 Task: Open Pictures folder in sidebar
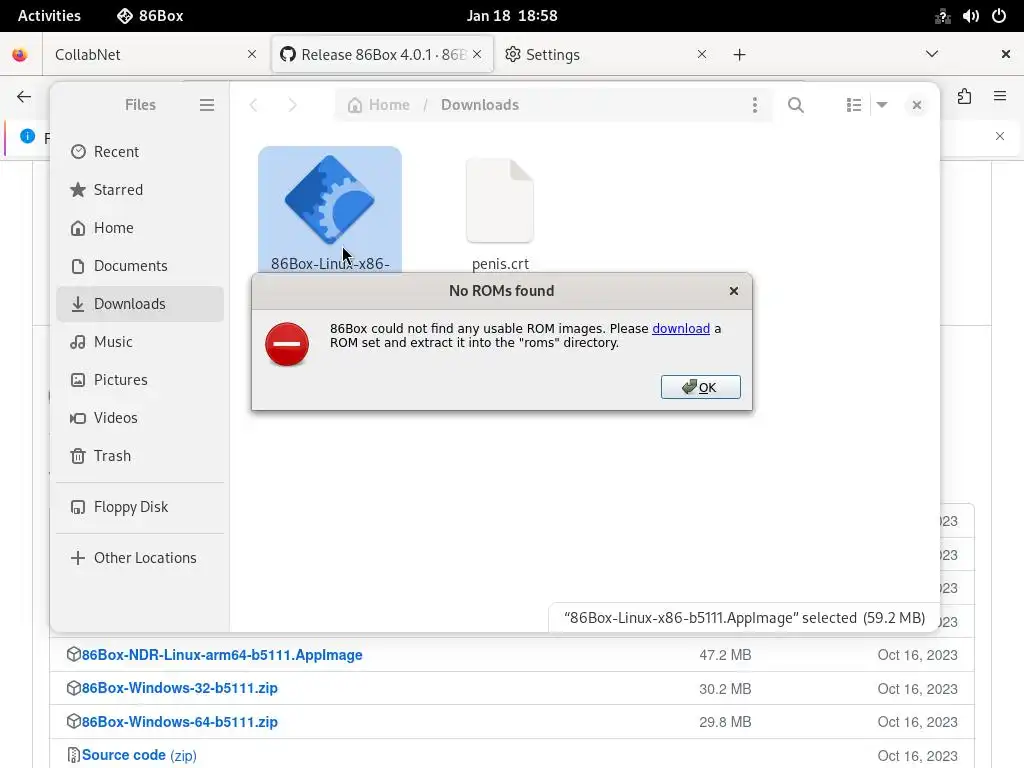pyautogui.click(x=140, y=379)
